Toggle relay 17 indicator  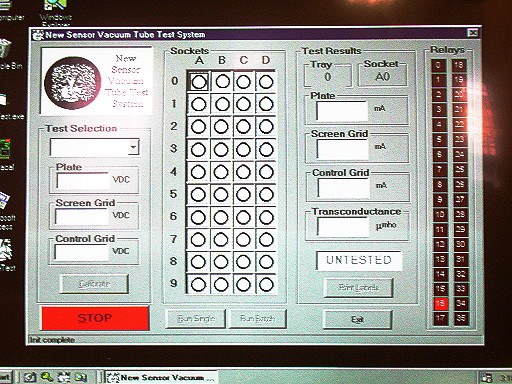pyautogui.click(x=441, y=318)
